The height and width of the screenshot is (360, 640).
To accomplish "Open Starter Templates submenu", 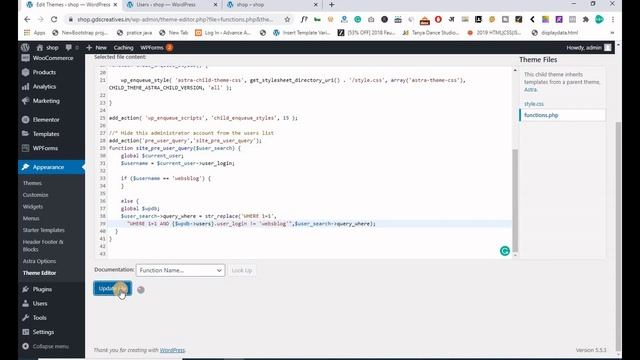I will pos(44,230).
